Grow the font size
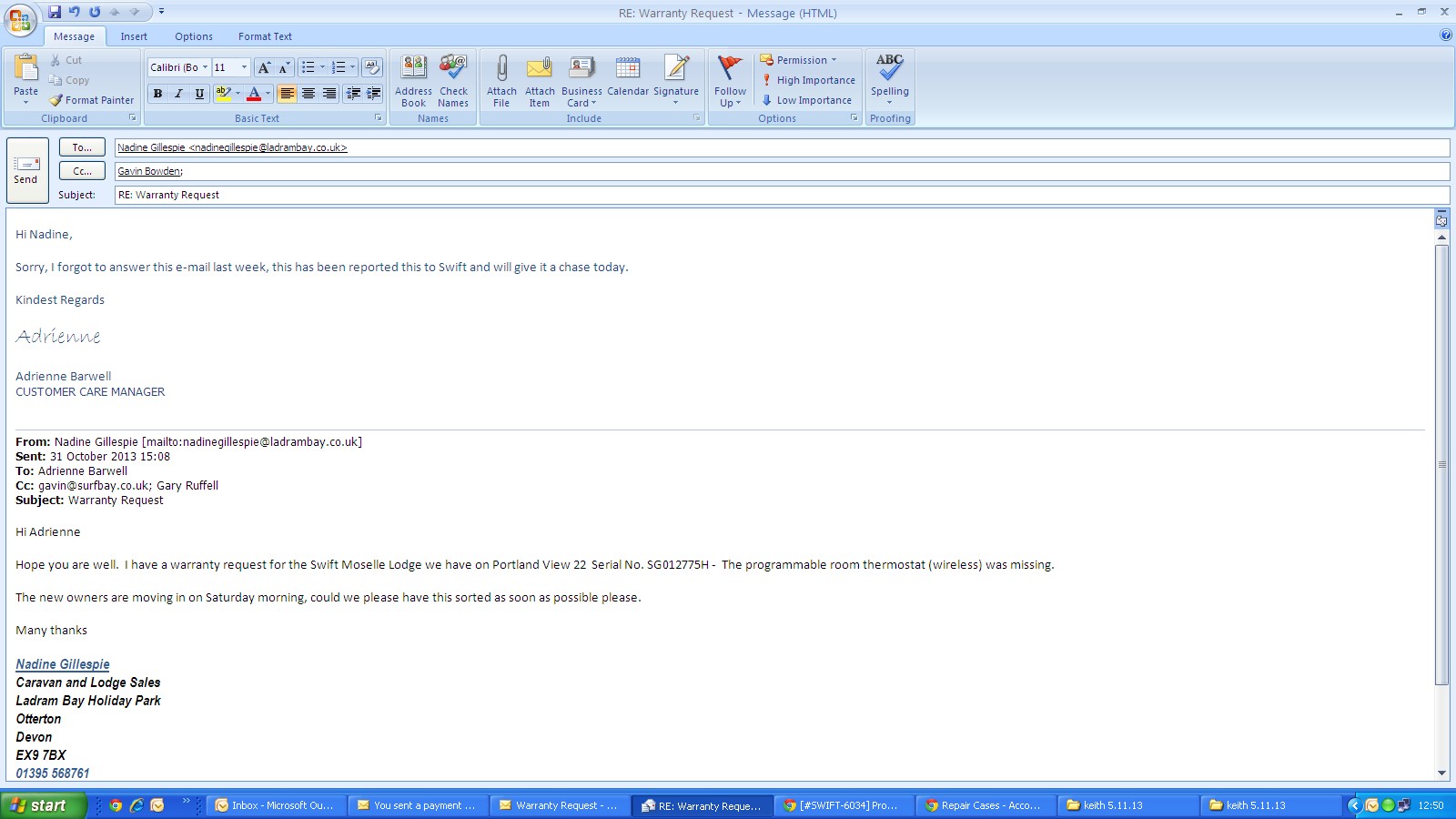 [x=264, y=67]
